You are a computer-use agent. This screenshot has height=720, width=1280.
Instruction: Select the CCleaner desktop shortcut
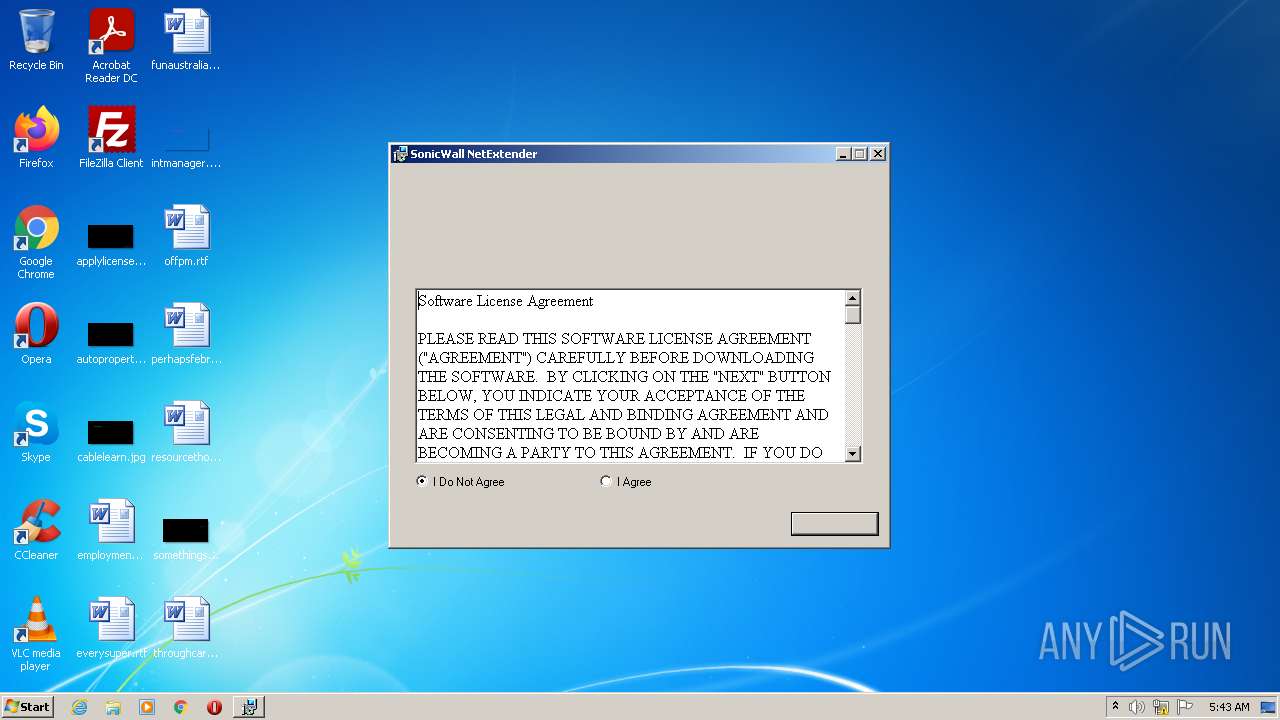click(x=36, y=530)
